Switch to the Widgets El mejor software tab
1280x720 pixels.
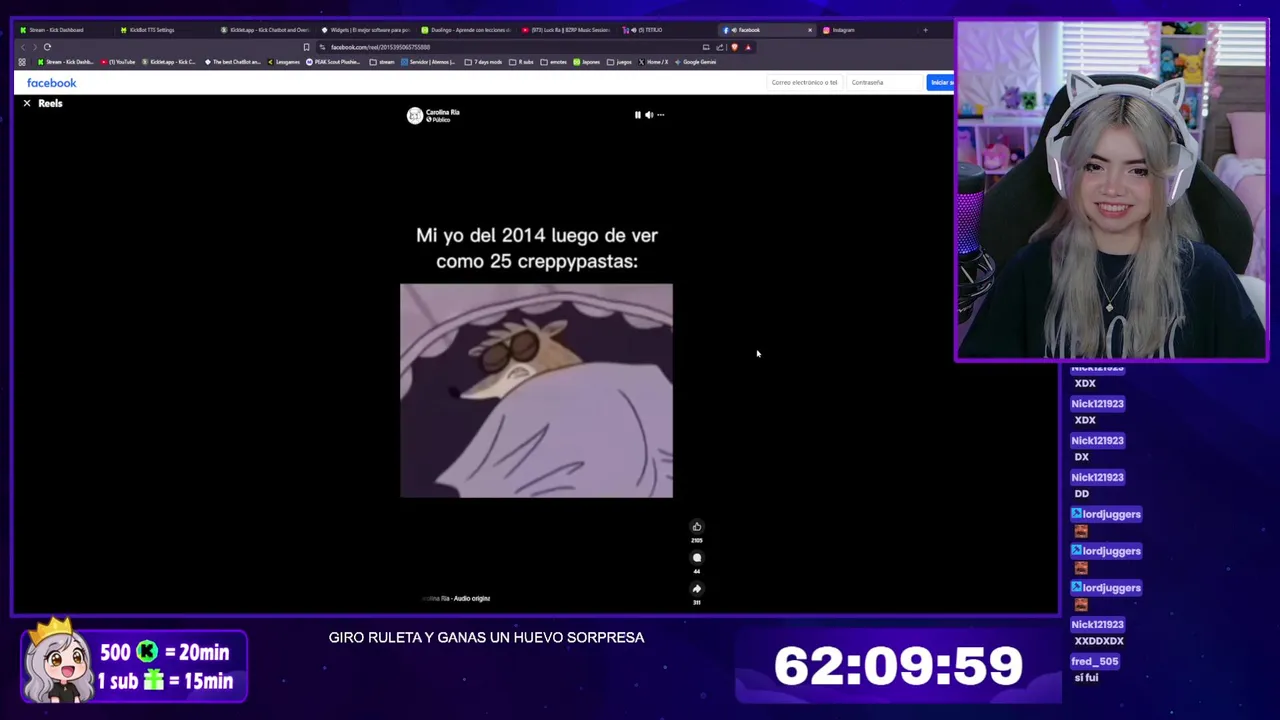(365, 30)
